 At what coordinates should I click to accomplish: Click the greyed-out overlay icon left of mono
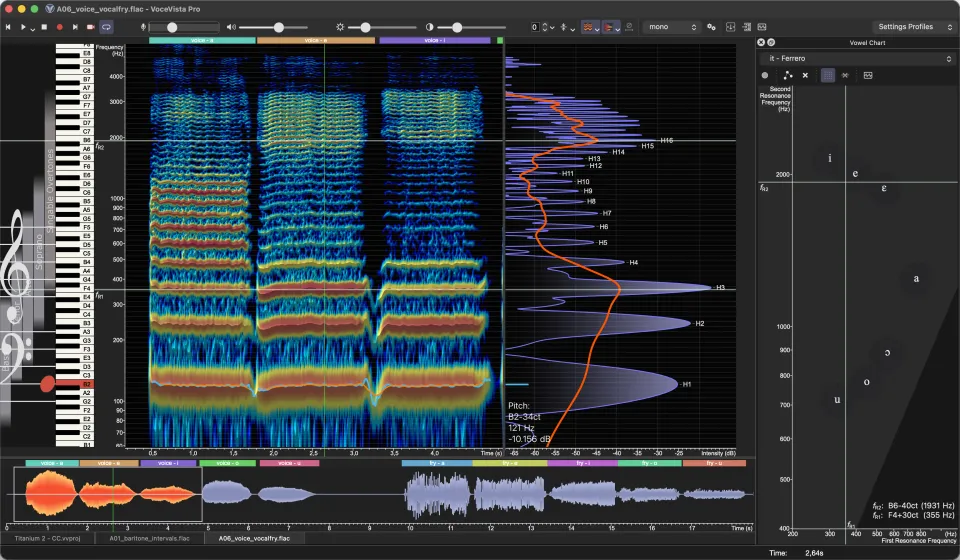(x=629, y=27)
